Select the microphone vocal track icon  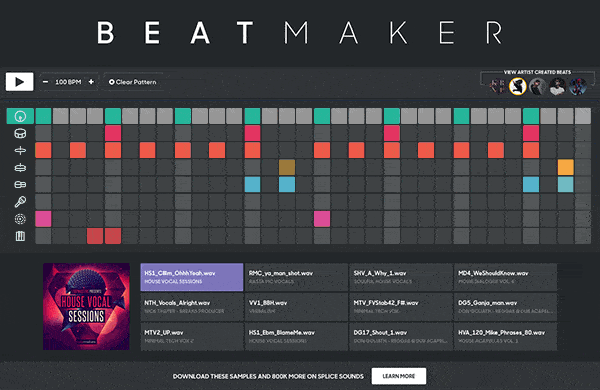[20, 202]
